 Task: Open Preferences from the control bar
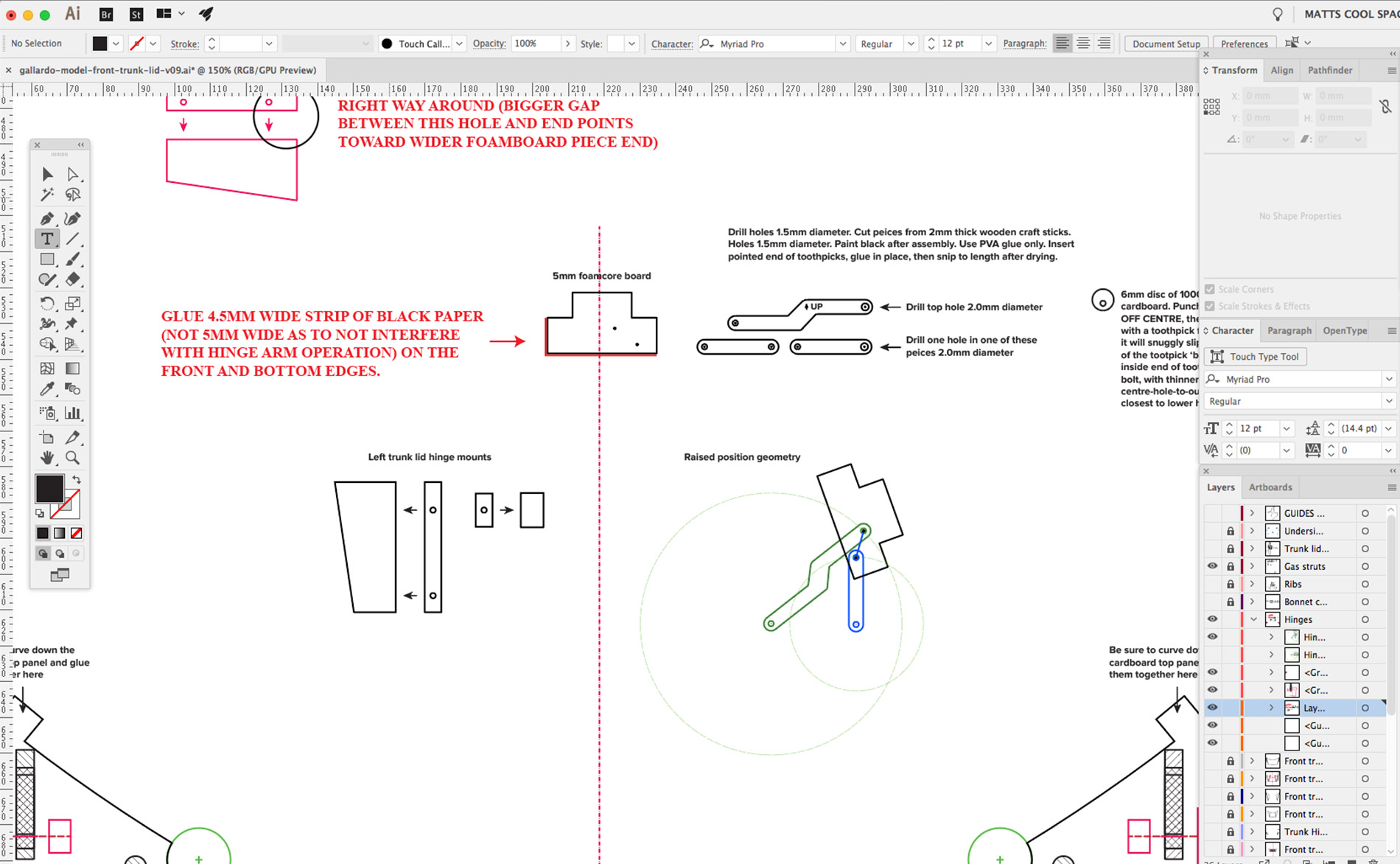1244,43
